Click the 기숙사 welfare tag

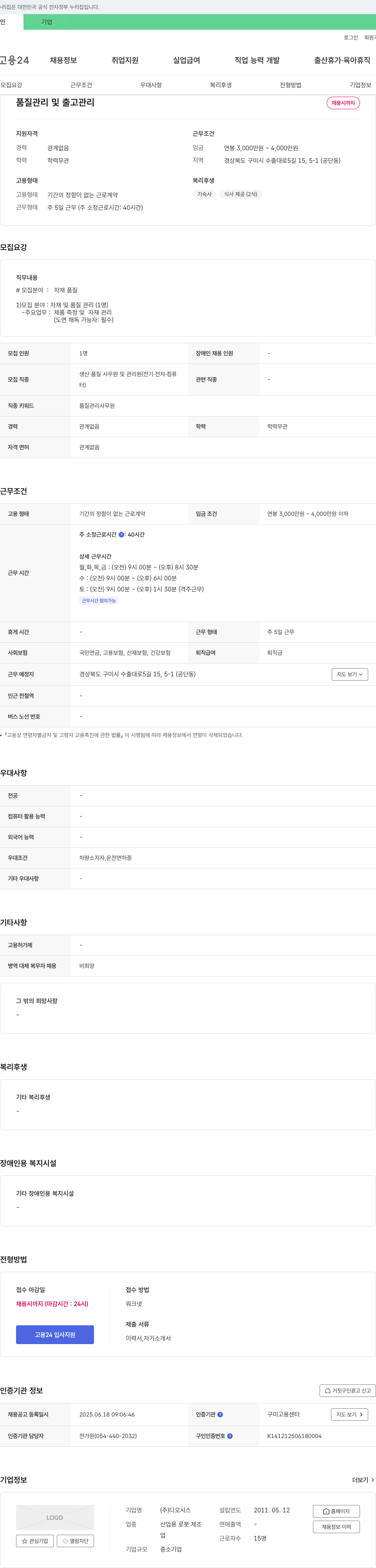(x=204, y=194)
